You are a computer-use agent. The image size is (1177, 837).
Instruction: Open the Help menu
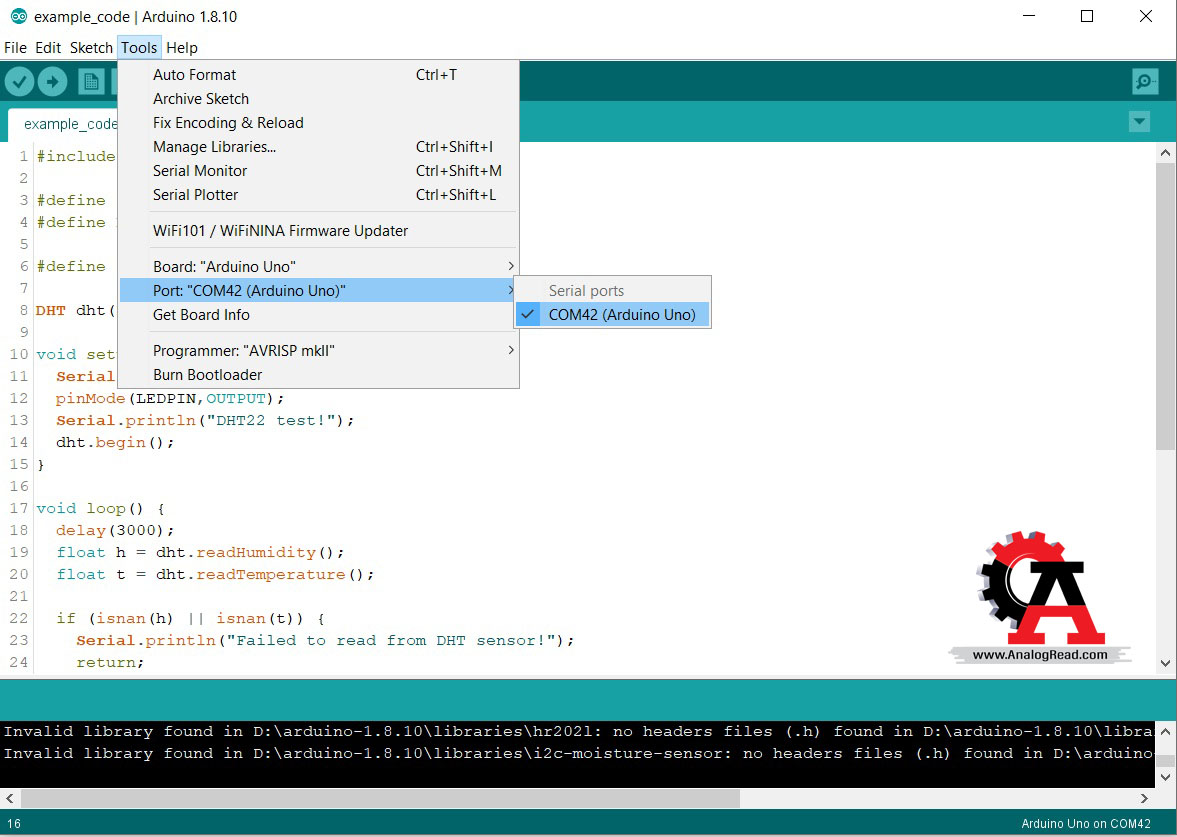(182, 47)
